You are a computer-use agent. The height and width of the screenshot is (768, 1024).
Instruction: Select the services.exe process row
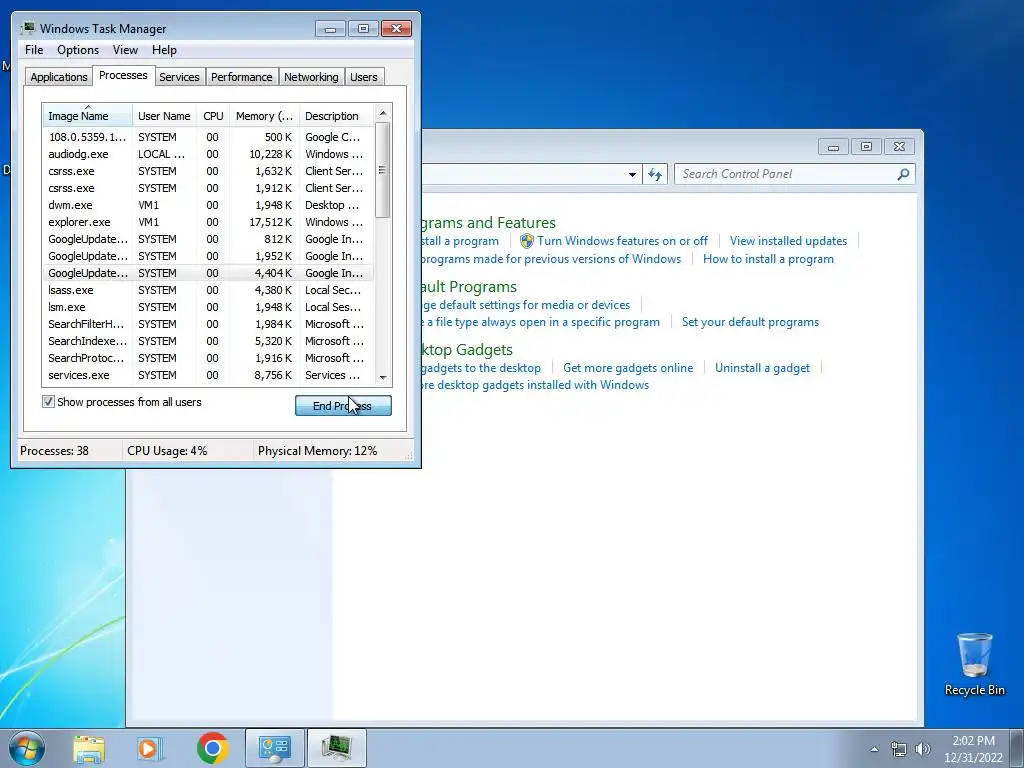[208, 375]
